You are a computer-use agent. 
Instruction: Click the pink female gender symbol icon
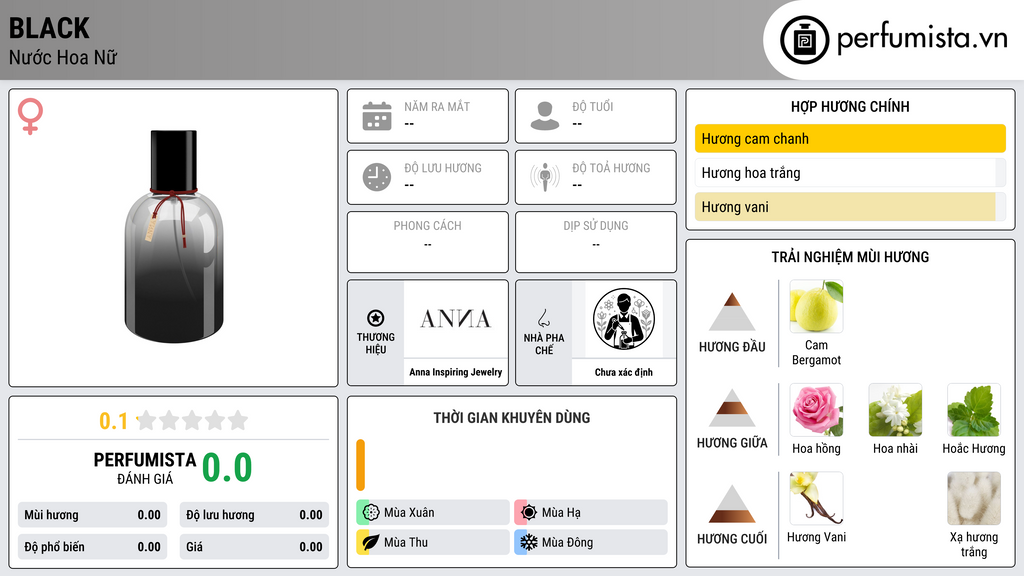(30, 116)
